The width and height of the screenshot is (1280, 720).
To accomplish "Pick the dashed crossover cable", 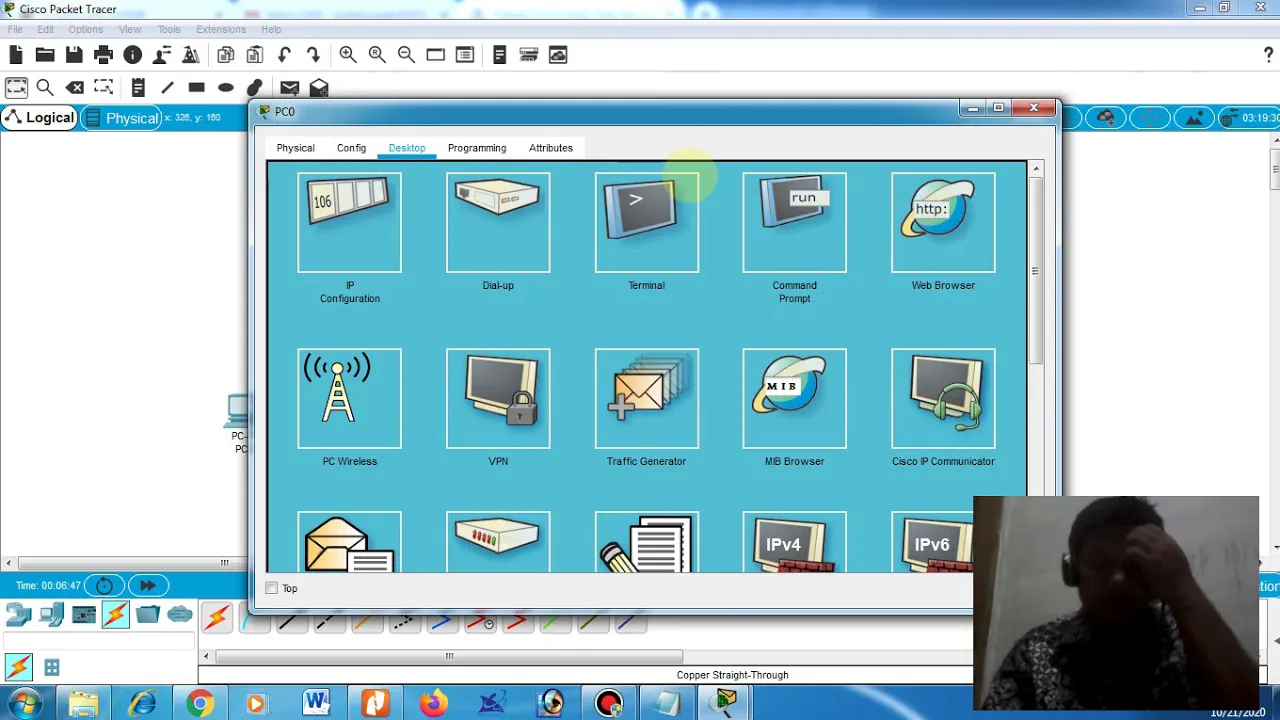I will click(403, 623).
